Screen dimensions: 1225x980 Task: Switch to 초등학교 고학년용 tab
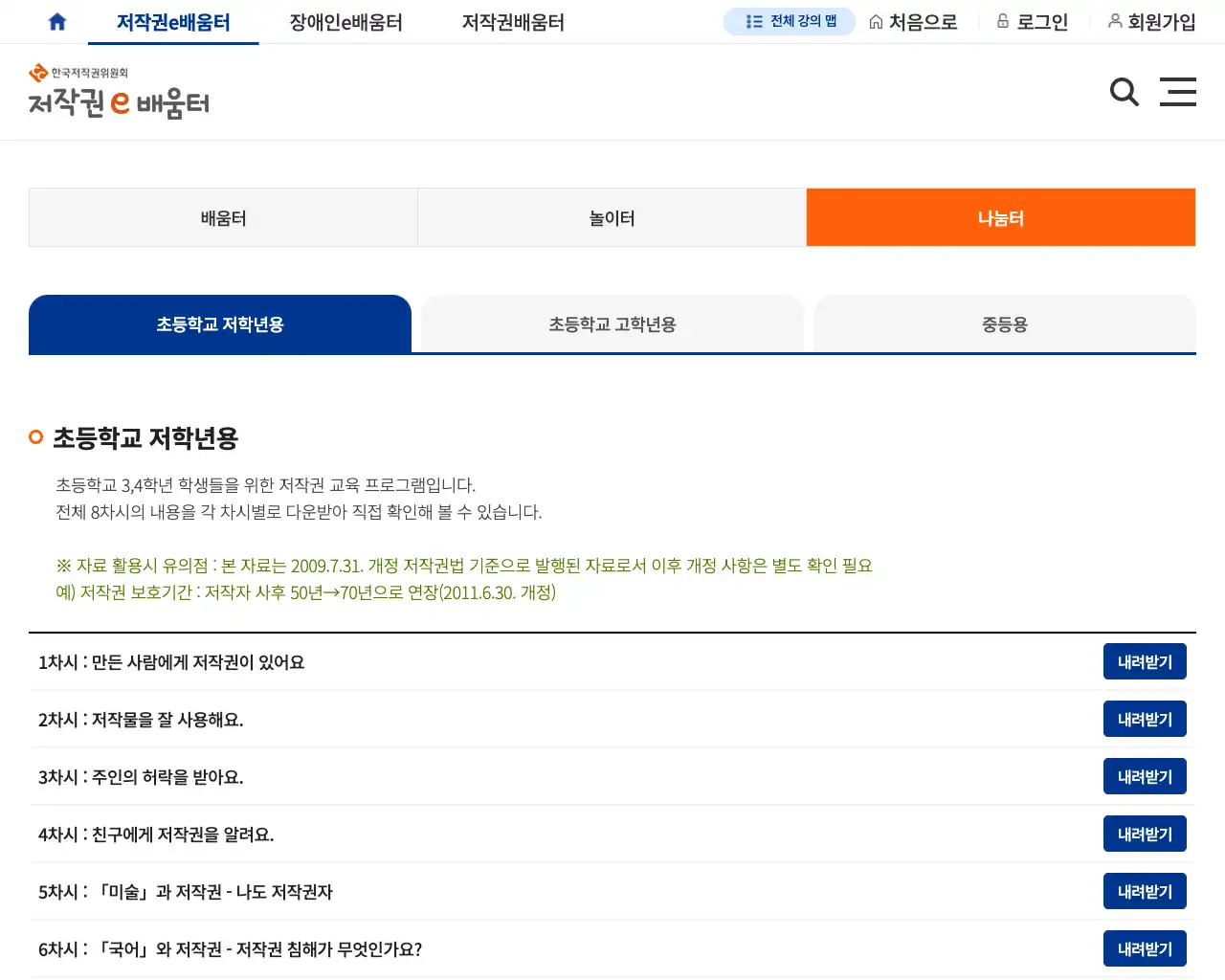click(x=612, y=324)
